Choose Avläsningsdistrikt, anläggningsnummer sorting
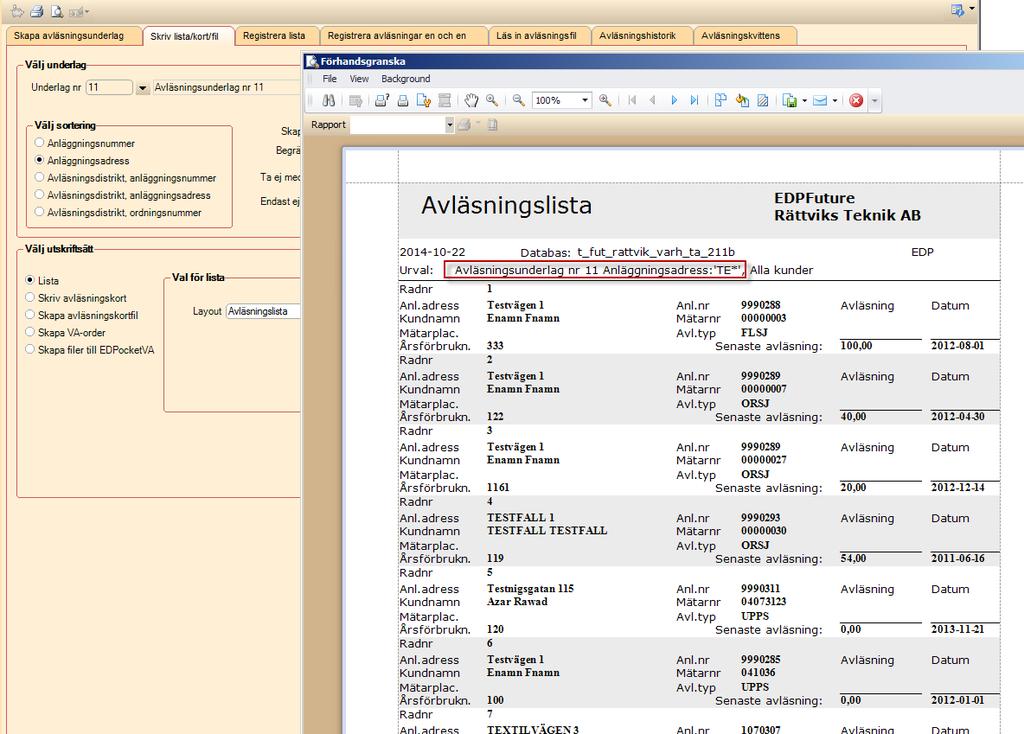 click(125, 178)
